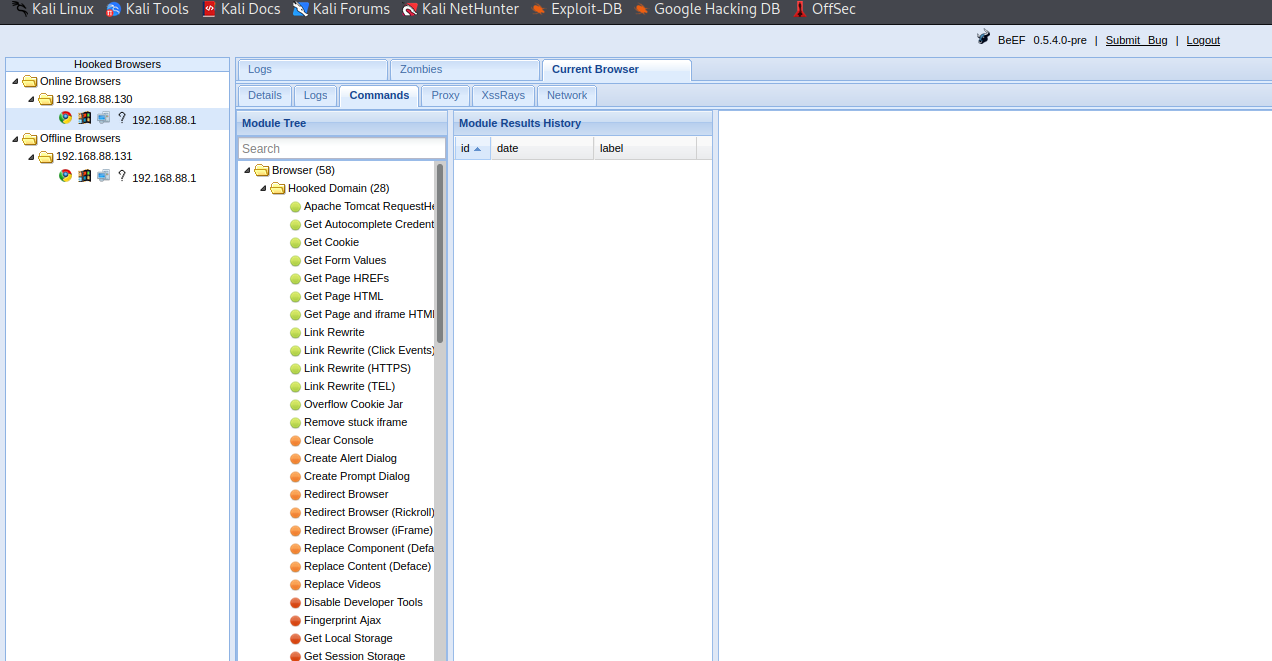
Task: Click the green icon beside Overflow Cookie Jar
Action: pos(295,405)
